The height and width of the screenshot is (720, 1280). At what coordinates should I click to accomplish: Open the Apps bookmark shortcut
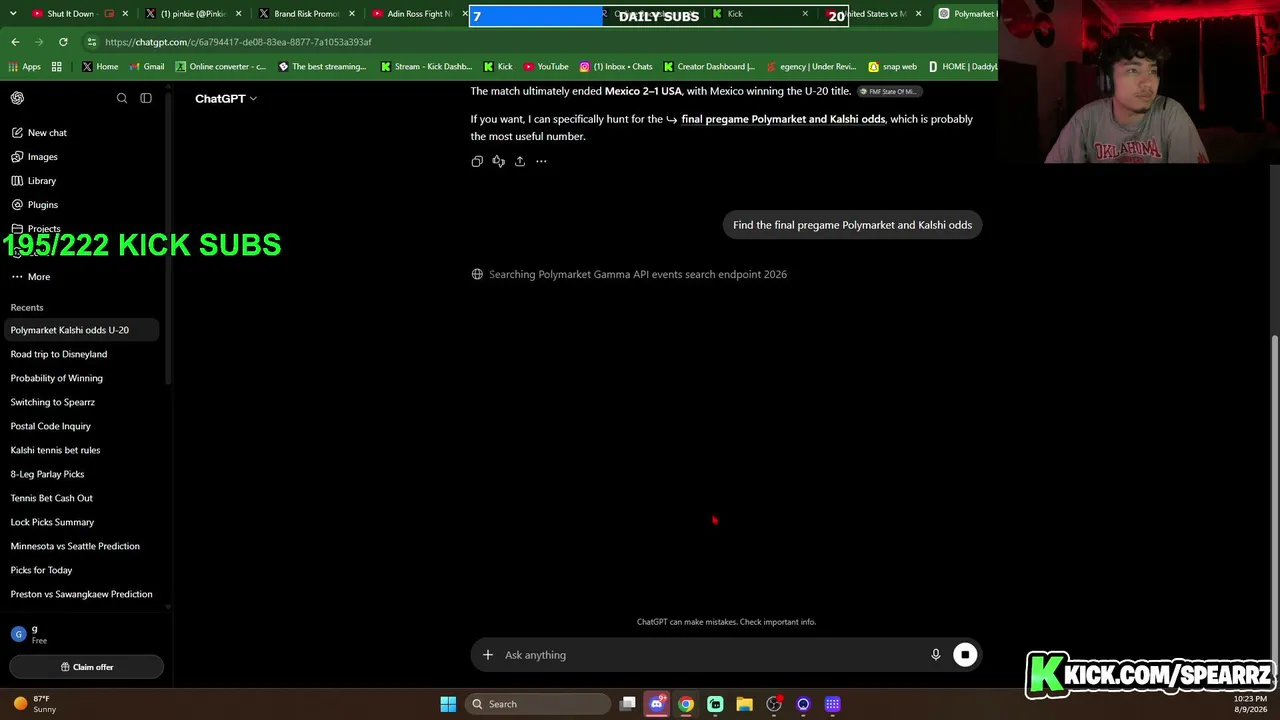tap(24, 67)
